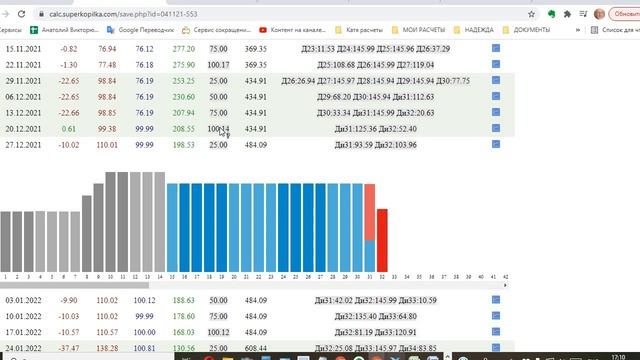Open chart icon for row 06.12.2021
Viewport: 640px width, 360px height.
(x=496, y=96)
